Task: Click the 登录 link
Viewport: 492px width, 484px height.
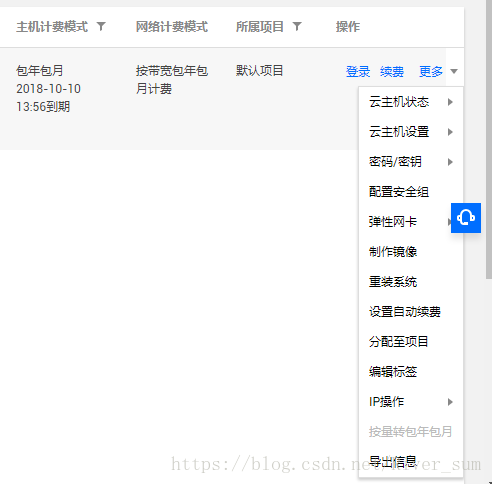Action: tap(358, 71)
